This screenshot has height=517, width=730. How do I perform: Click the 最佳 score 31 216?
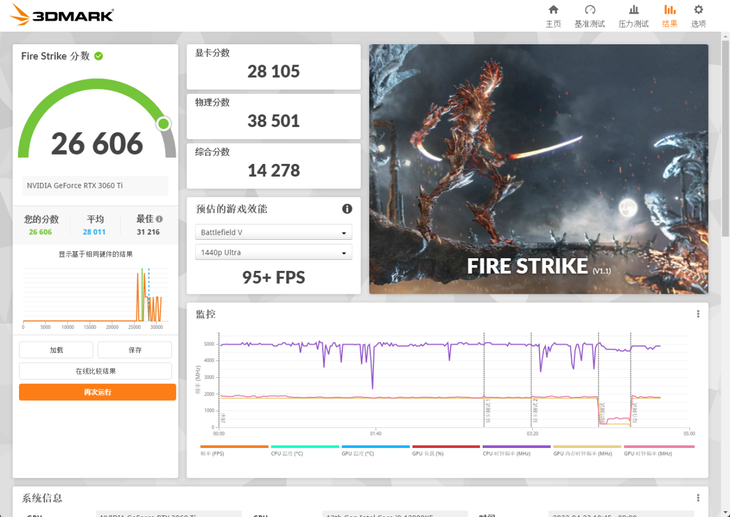point(148,232)
